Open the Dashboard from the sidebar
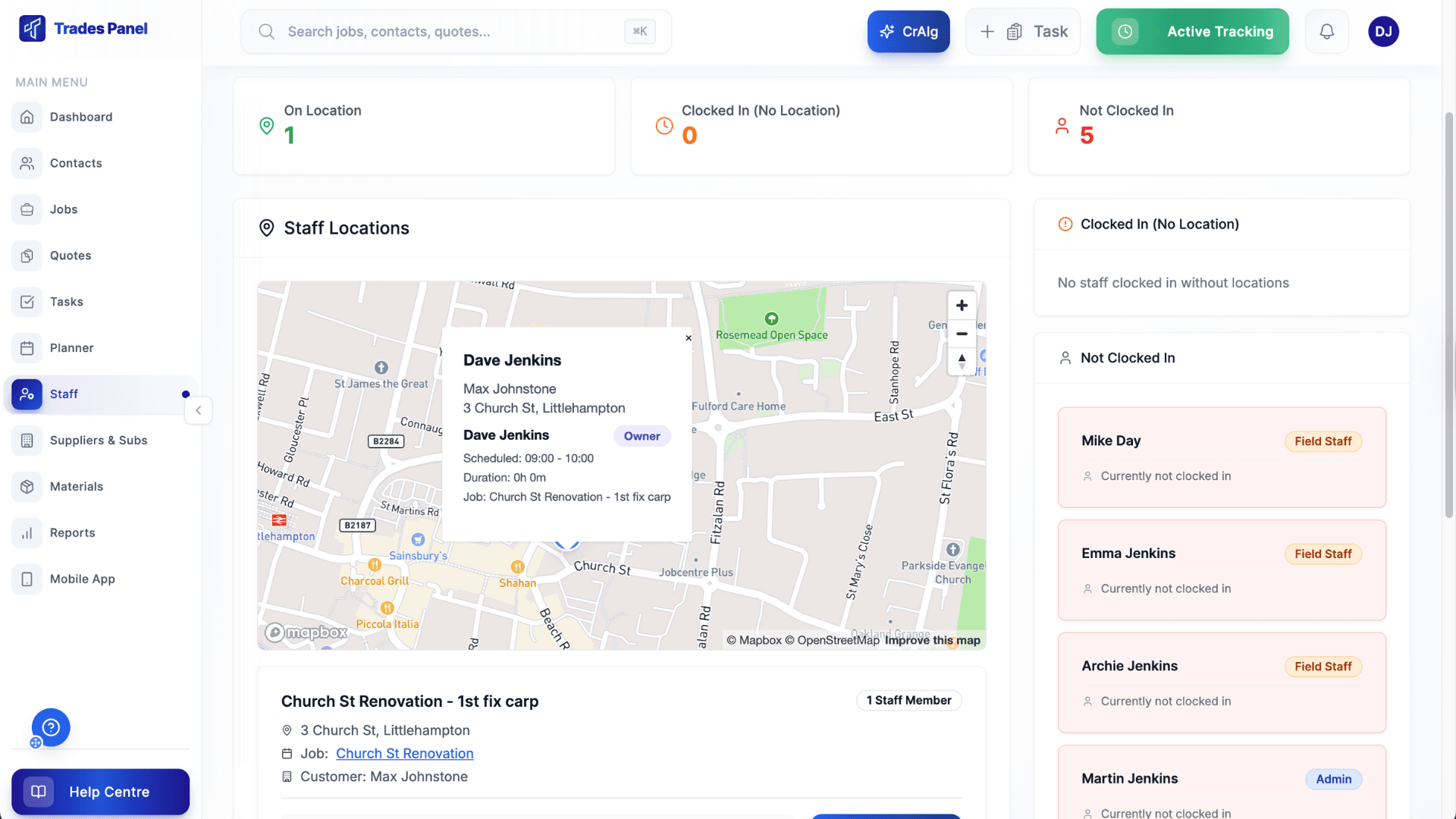Image resolution: width=1456 pixels, height=819 pixels. tap(81, 117)
